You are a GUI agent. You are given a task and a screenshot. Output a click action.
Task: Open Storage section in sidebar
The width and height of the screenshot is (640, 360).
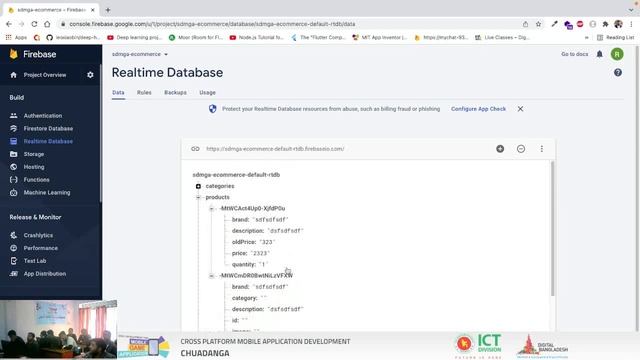[x=33, y=154]
